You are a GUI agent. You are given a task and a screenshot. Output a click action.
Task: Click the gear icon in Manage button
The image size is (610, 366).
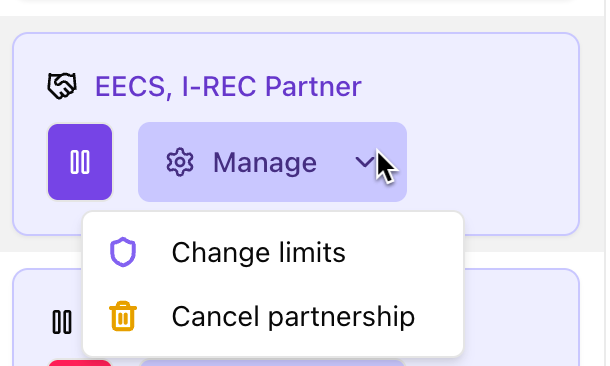tap(180, 162)
